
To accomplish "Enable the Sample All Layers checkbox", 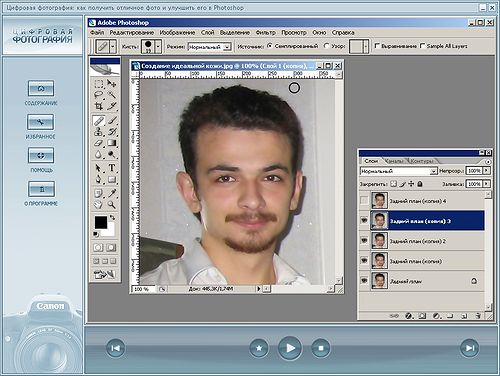I will (423, 46).
